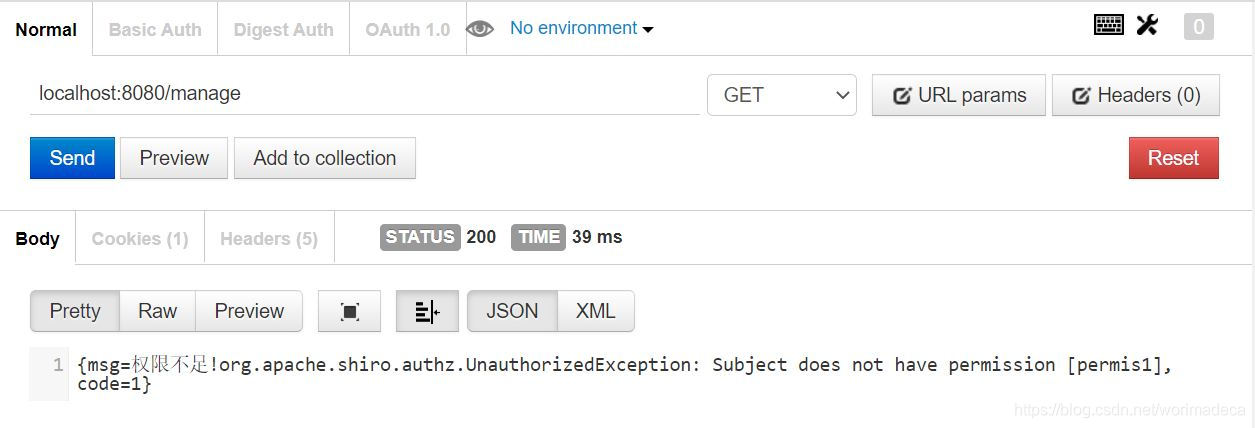The width and height of the screenshot is (1255, 428).
Task: Select the Digest Auth tab
Action: coord(283,30)
